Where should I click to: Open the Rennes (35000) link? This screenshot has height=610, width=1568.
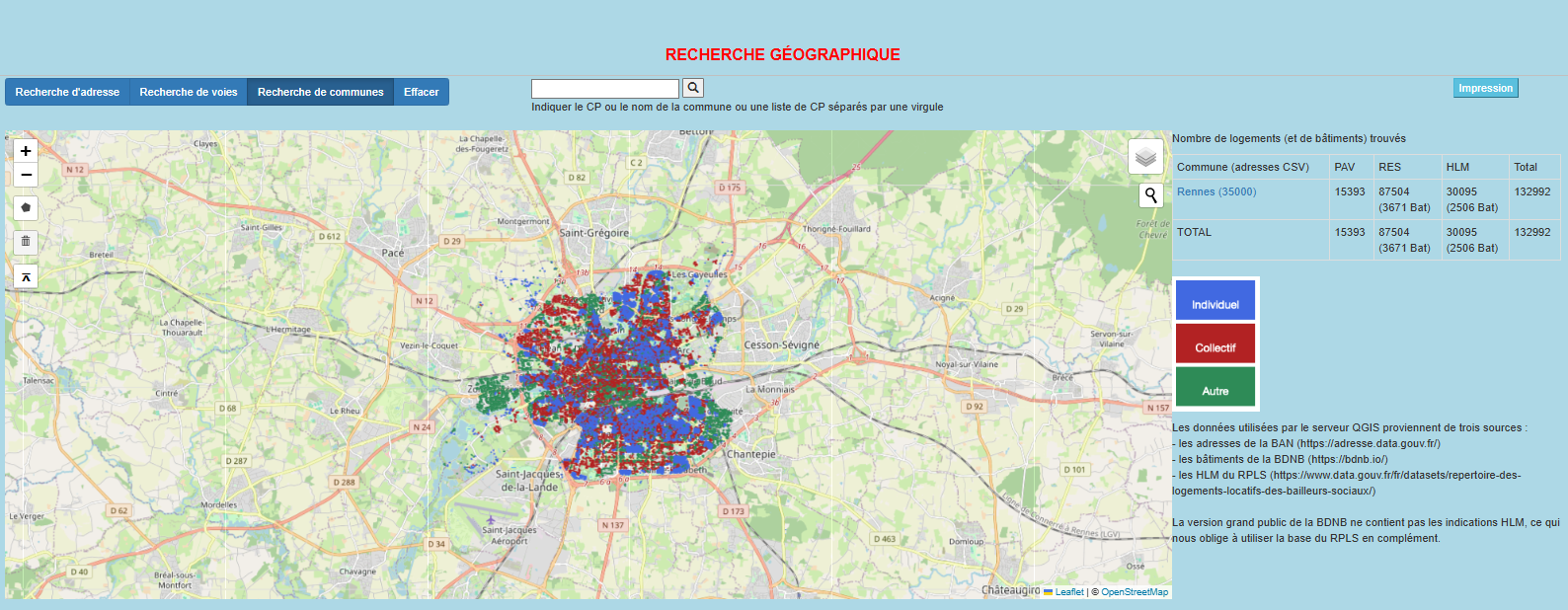click(1216, 191)
